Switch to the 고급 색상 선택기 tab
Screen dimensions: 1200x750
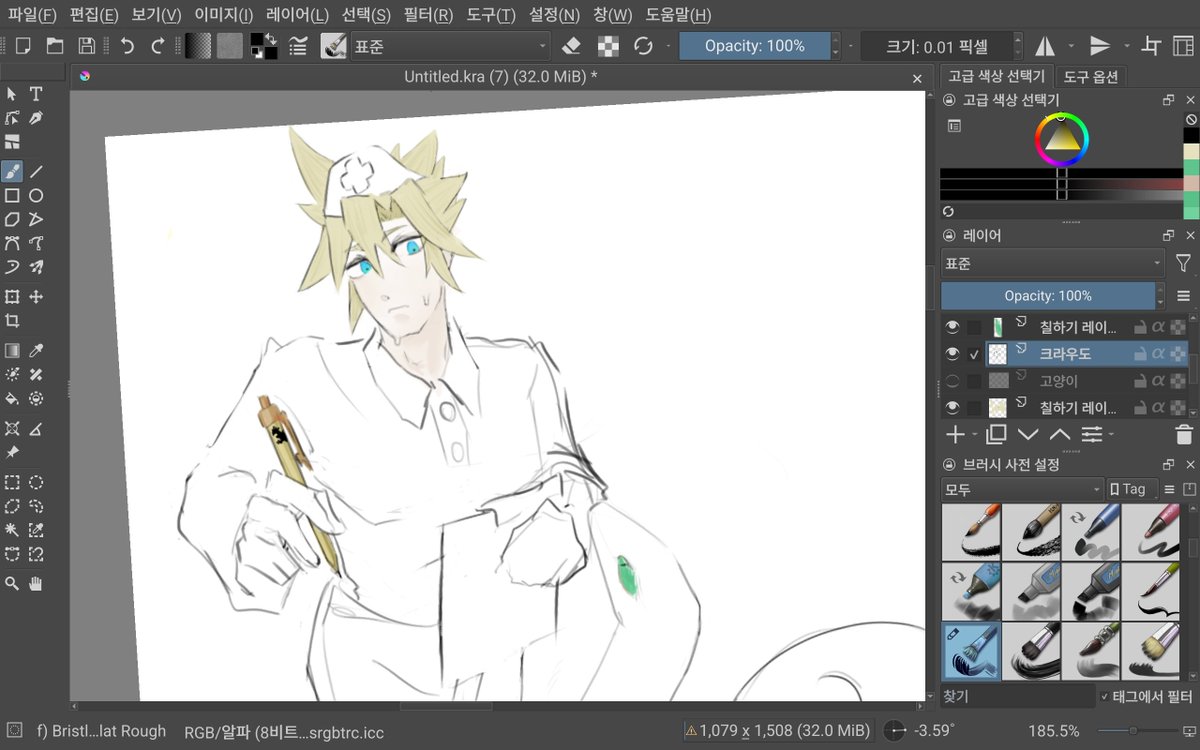coord(996,76)
